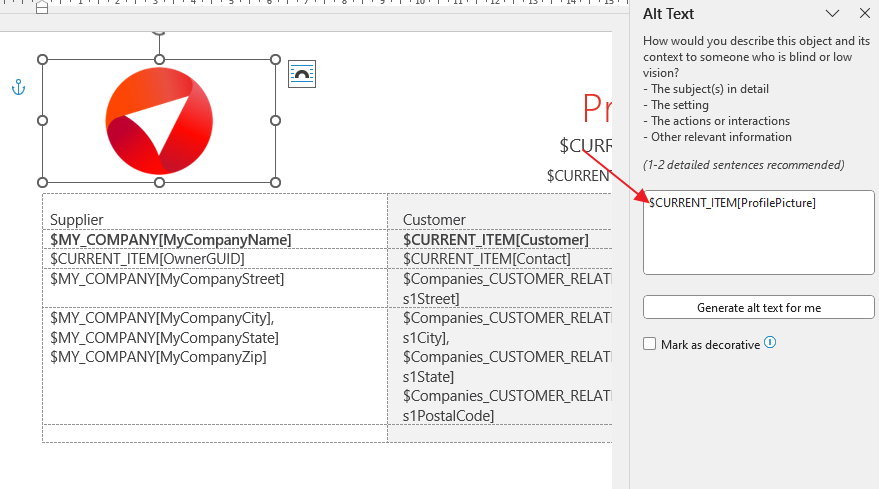Click the Customer header table cell
Screen dimensions: 879x489
500,219
